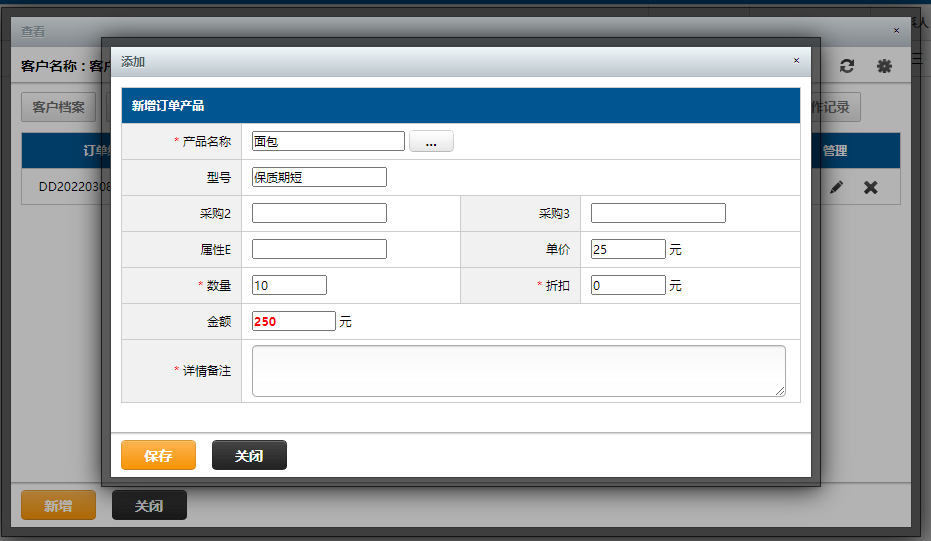Click the 产品名称 input containing 面包
Viewport: 931px width, 541px height.
click(328, 141)
